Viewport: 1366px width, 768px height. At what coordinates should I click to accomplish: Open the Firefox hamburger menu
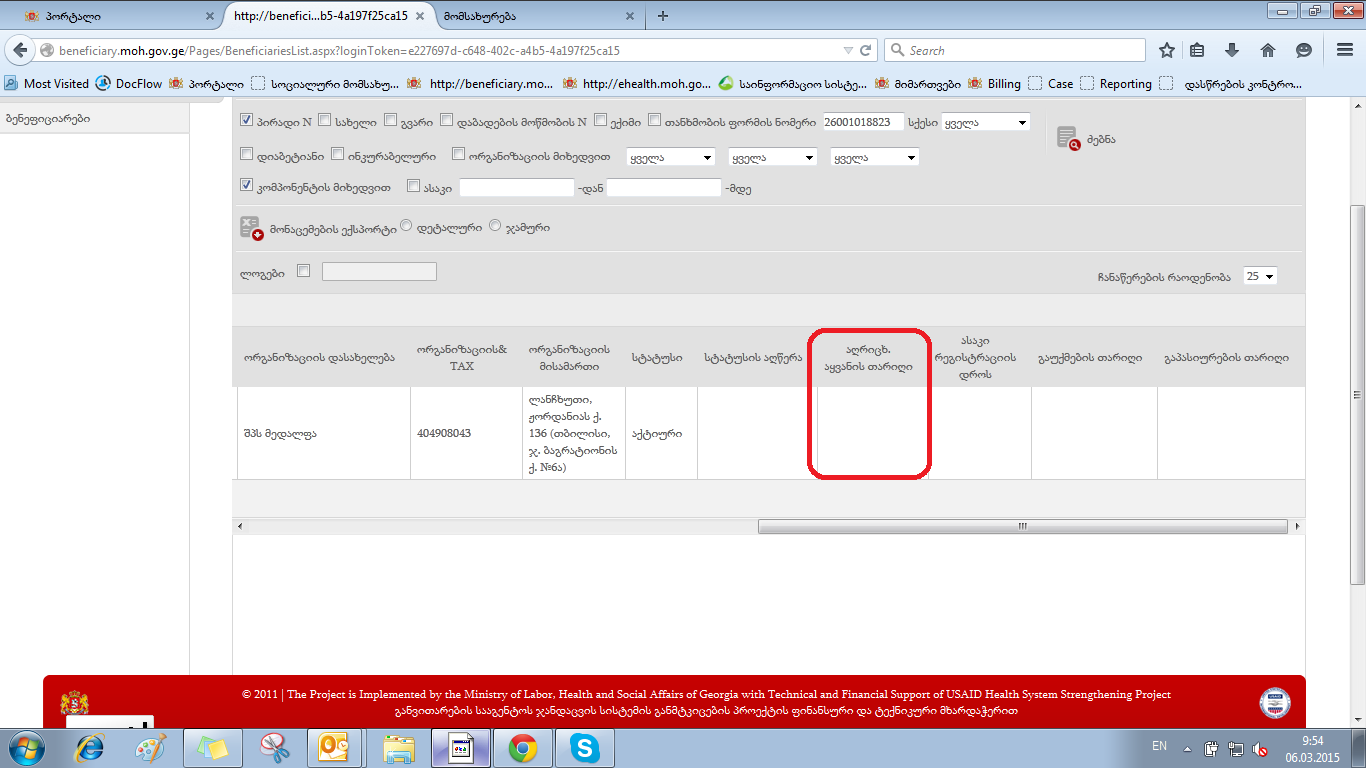coord(1345,50)
